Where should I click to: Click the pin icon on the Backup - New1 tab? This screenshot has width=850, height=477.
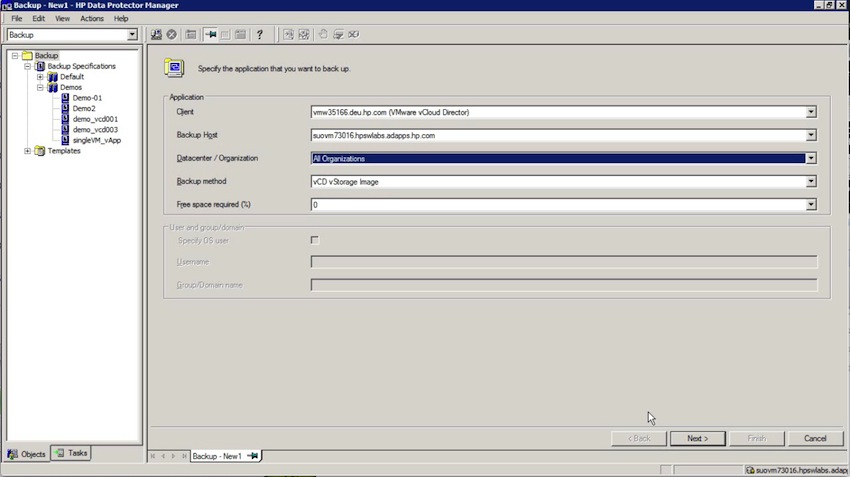(253, 456)
